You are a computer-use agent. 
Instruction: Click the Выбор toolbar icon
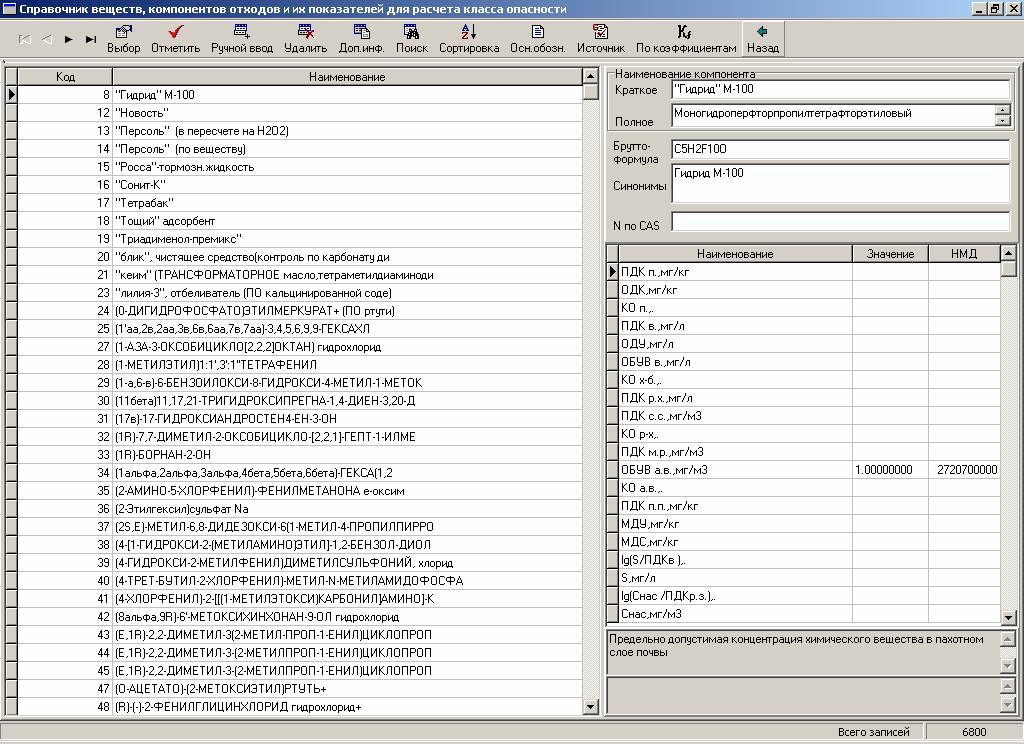point(123,33)
